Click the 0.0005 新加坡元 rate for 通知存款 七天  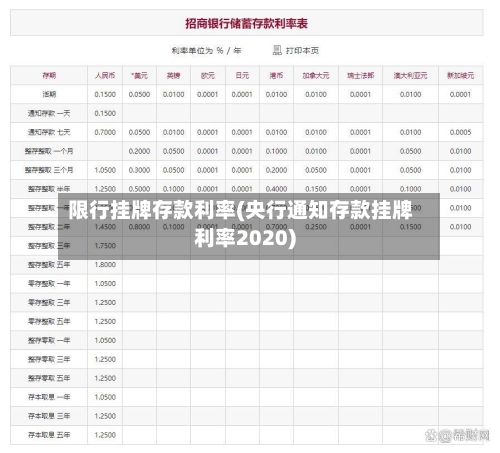click(460, 132)
